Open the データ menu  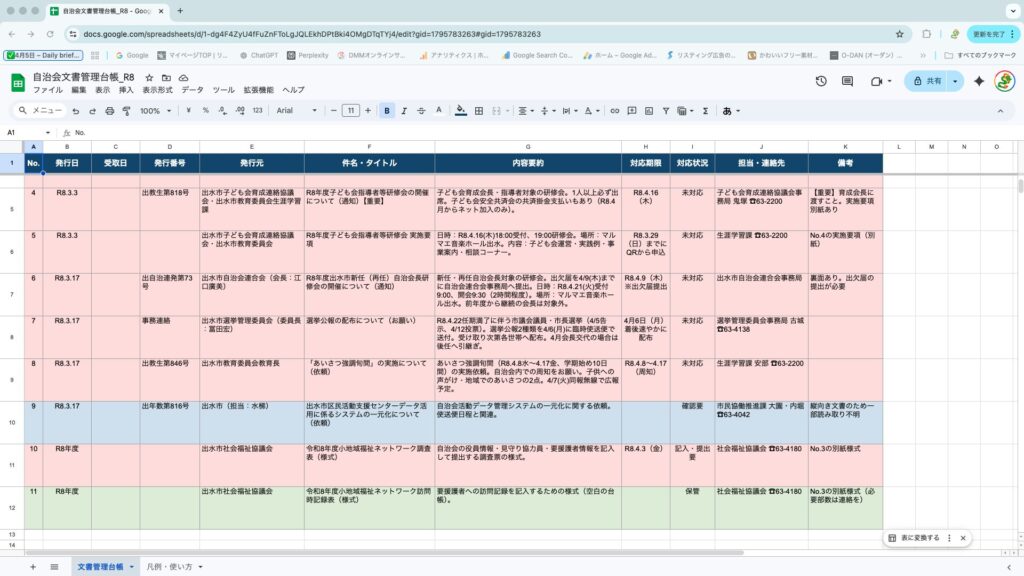click(192, 90)
